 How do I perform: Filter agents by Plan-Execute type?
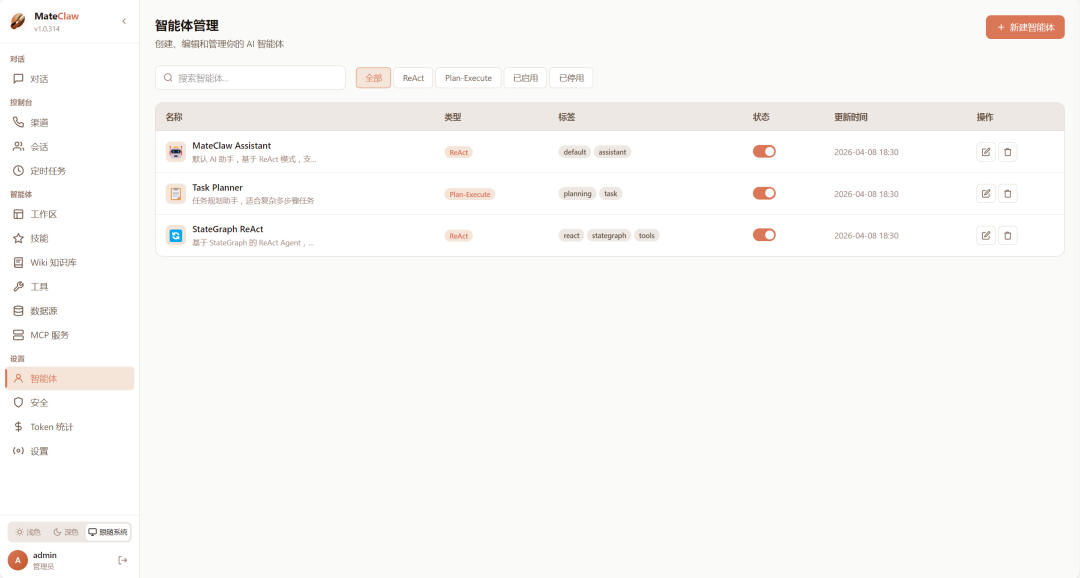(x=468, y=78)
